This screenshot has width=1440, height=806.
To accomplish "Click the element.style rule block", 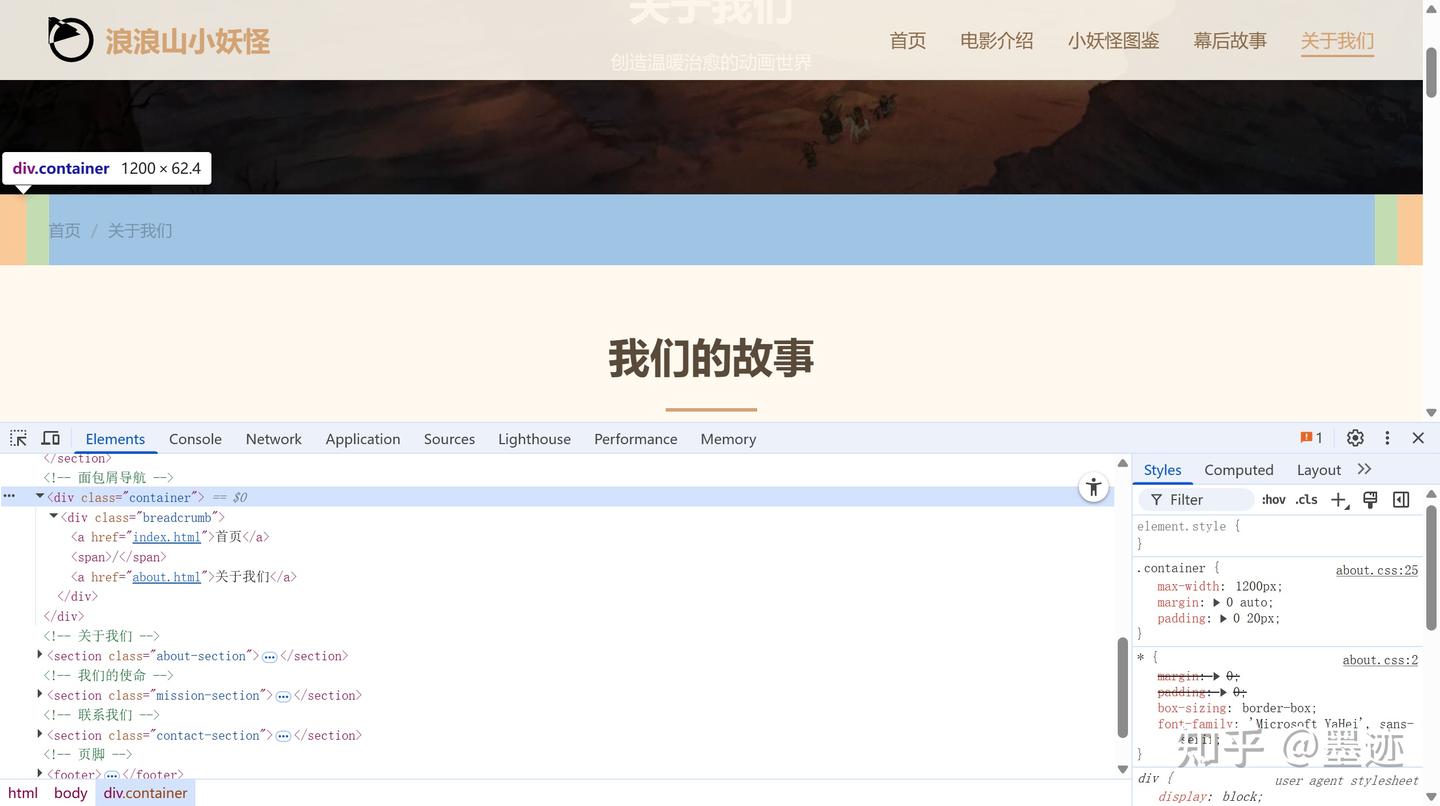I will click(x=1277, y=534).
